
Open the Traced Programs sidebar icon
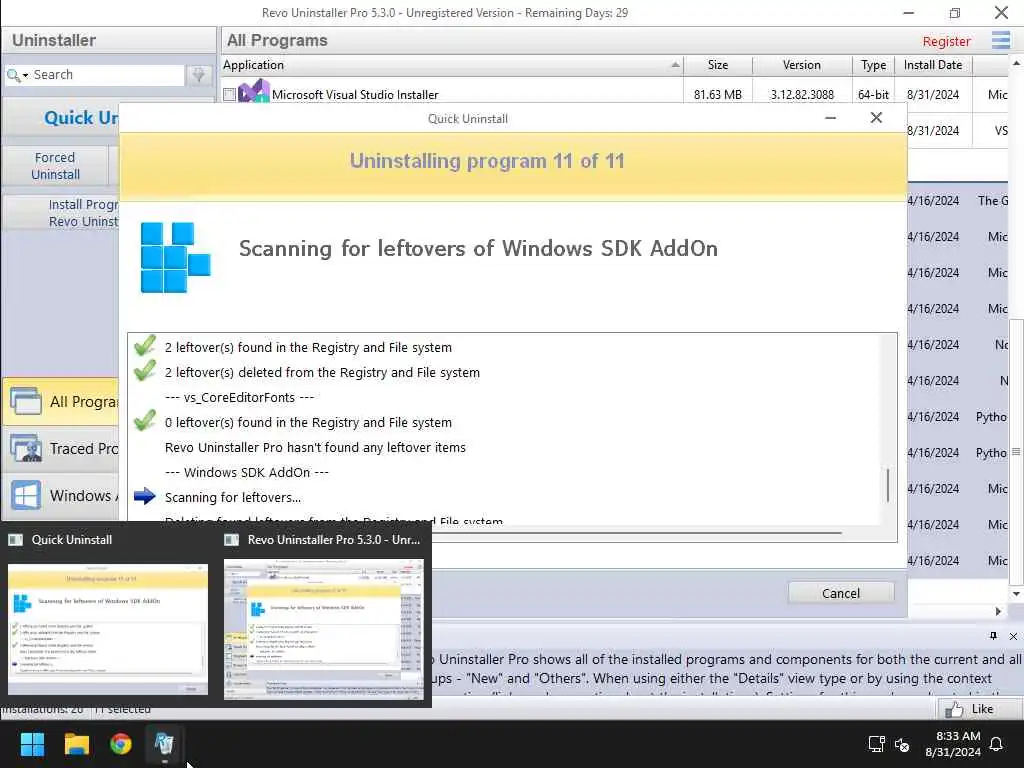[26, 448]
